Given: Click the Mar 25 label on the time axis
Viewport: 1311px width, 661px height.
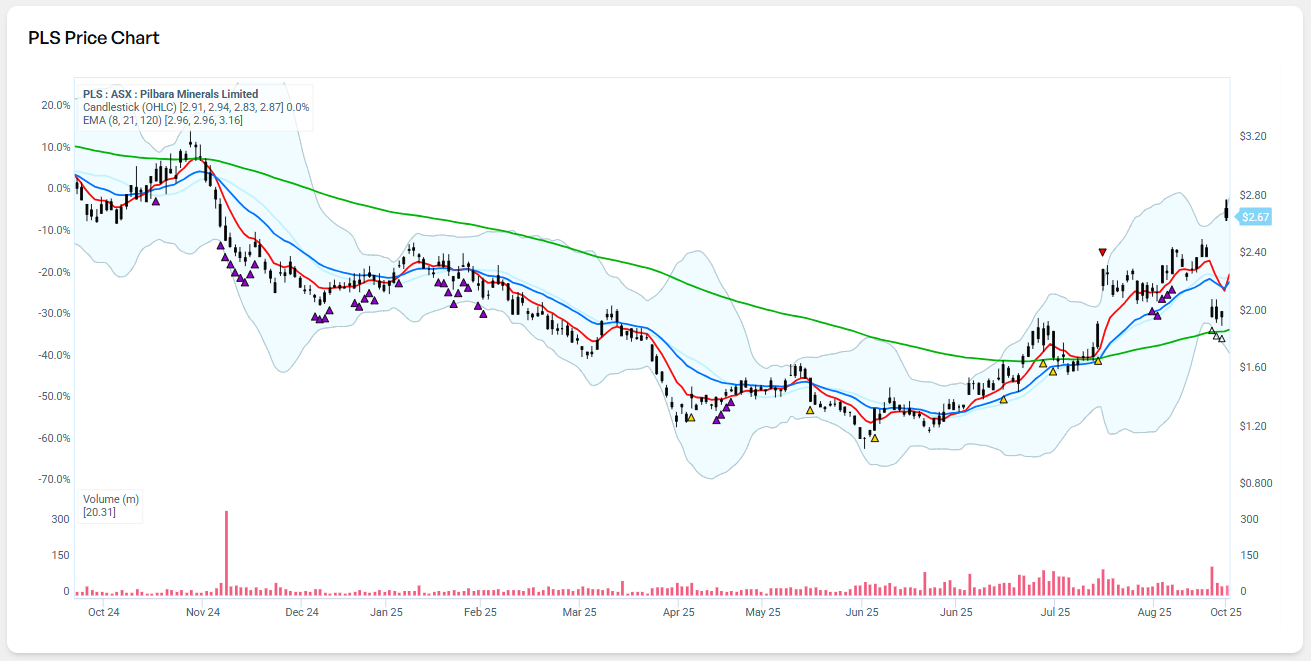Looking at the screenshot, I should click(579, 612).
